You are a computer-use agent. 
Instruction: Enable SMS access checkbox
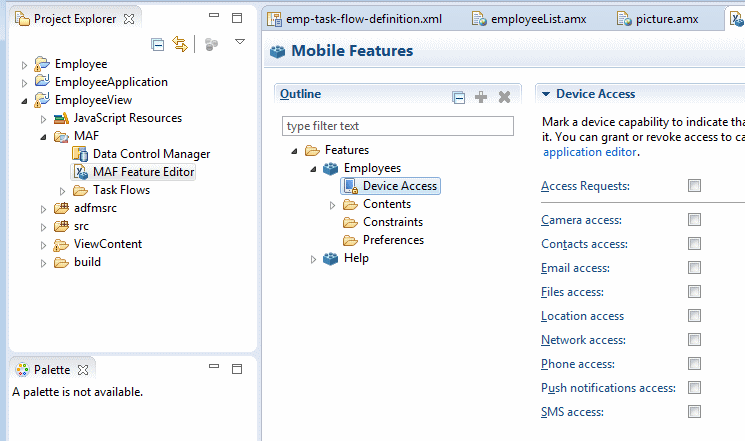coord(694,412)
